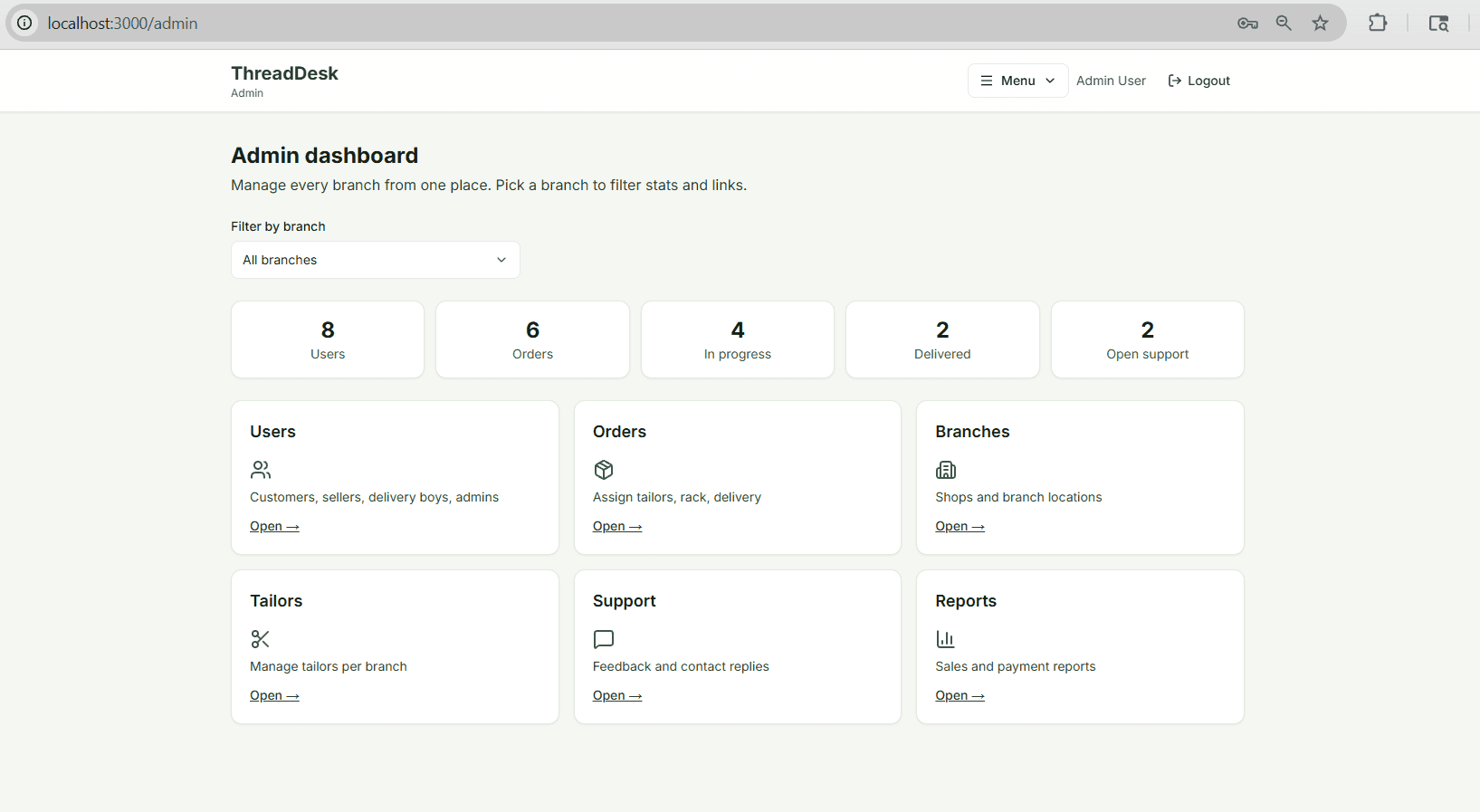Click the Orders package box icon
Viewport: 1480px width, 812px height.
click(x=604, y=470)
